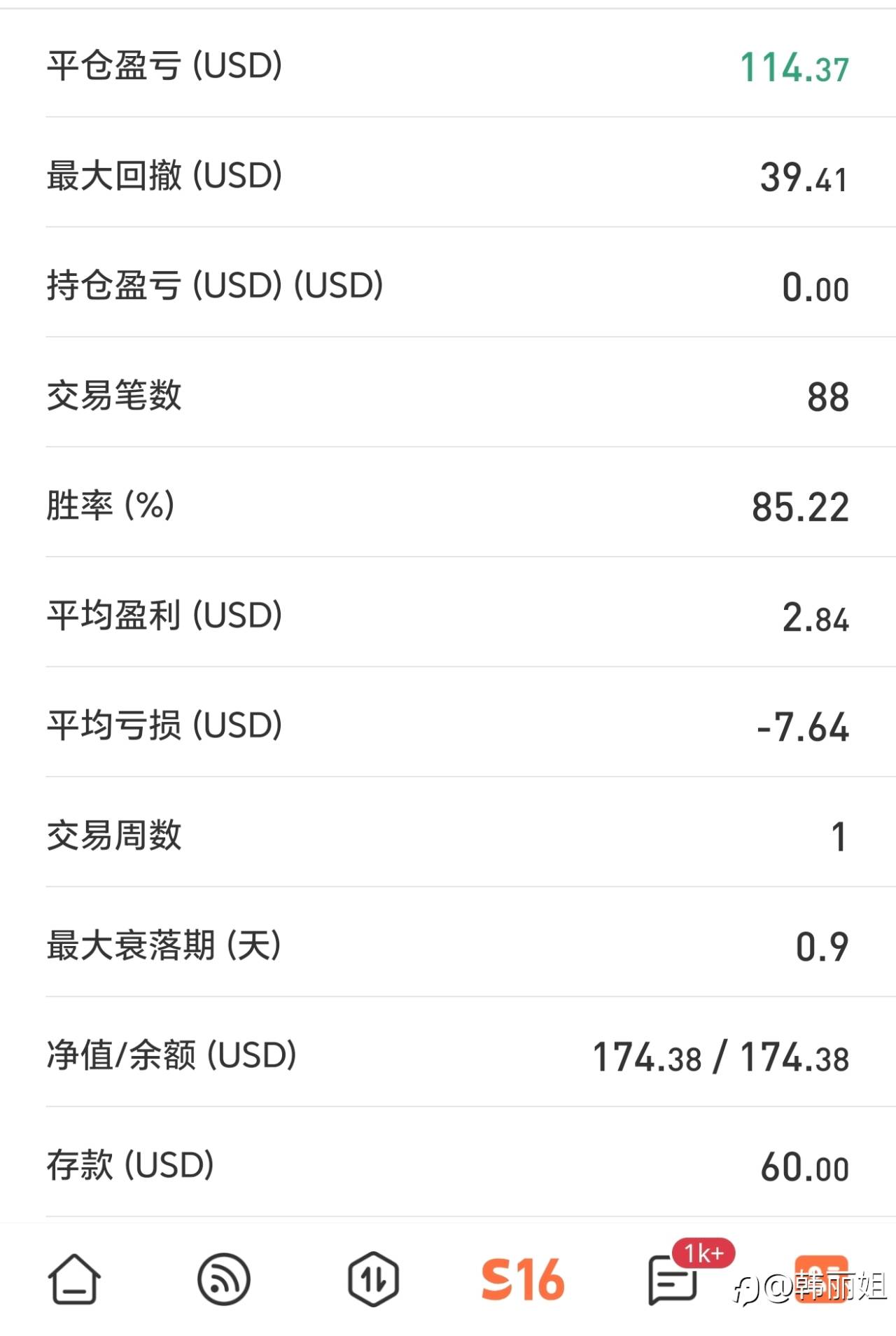Image resolution: width=896 pixels, height=1336 pixels.
Task: Open the trade arrows hexagon icon
Action: click(x=373, y=1279)
